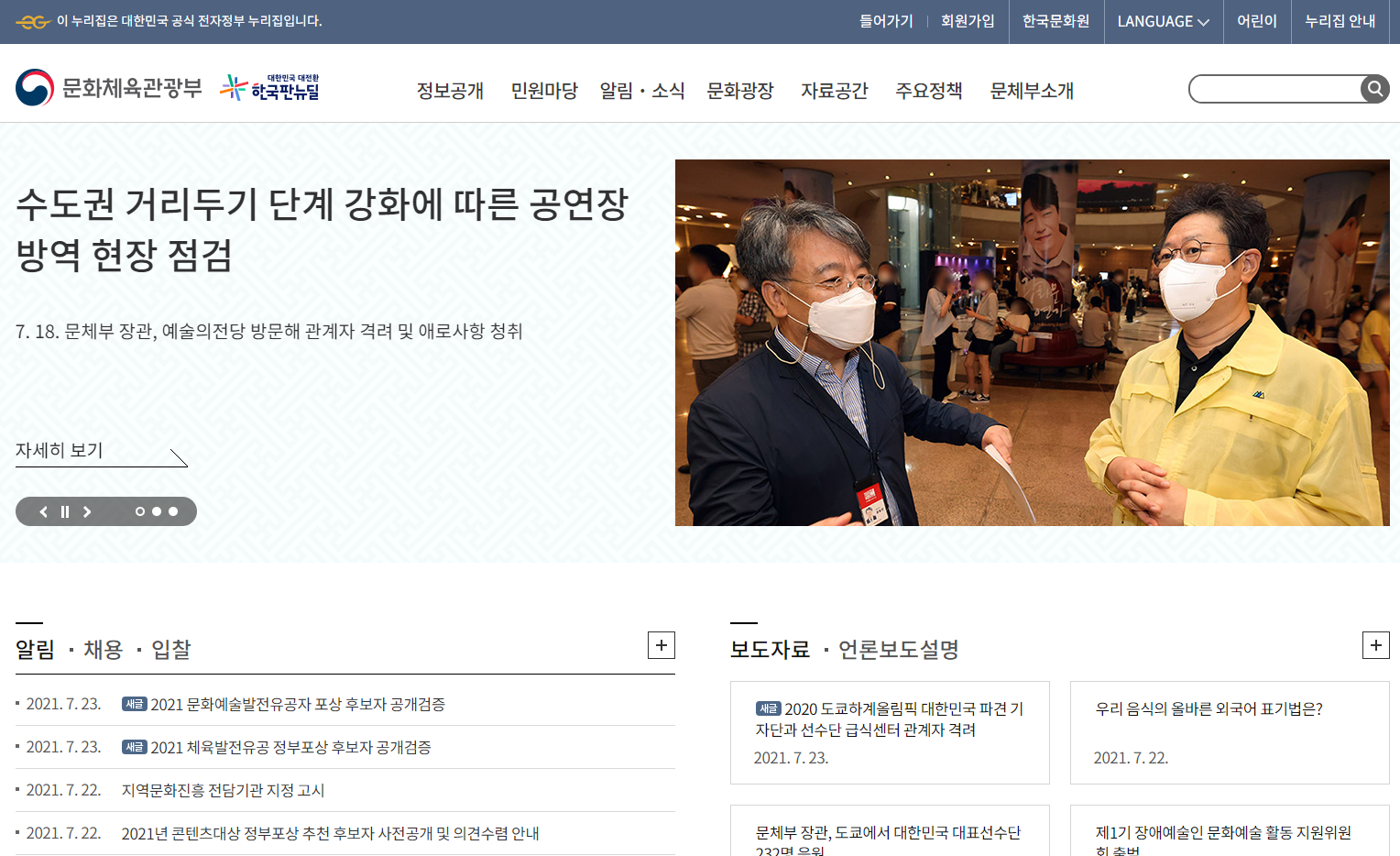Switch to the 언론보도설명 tab
The image size is (1400, 856).
(x=899, y=650)
